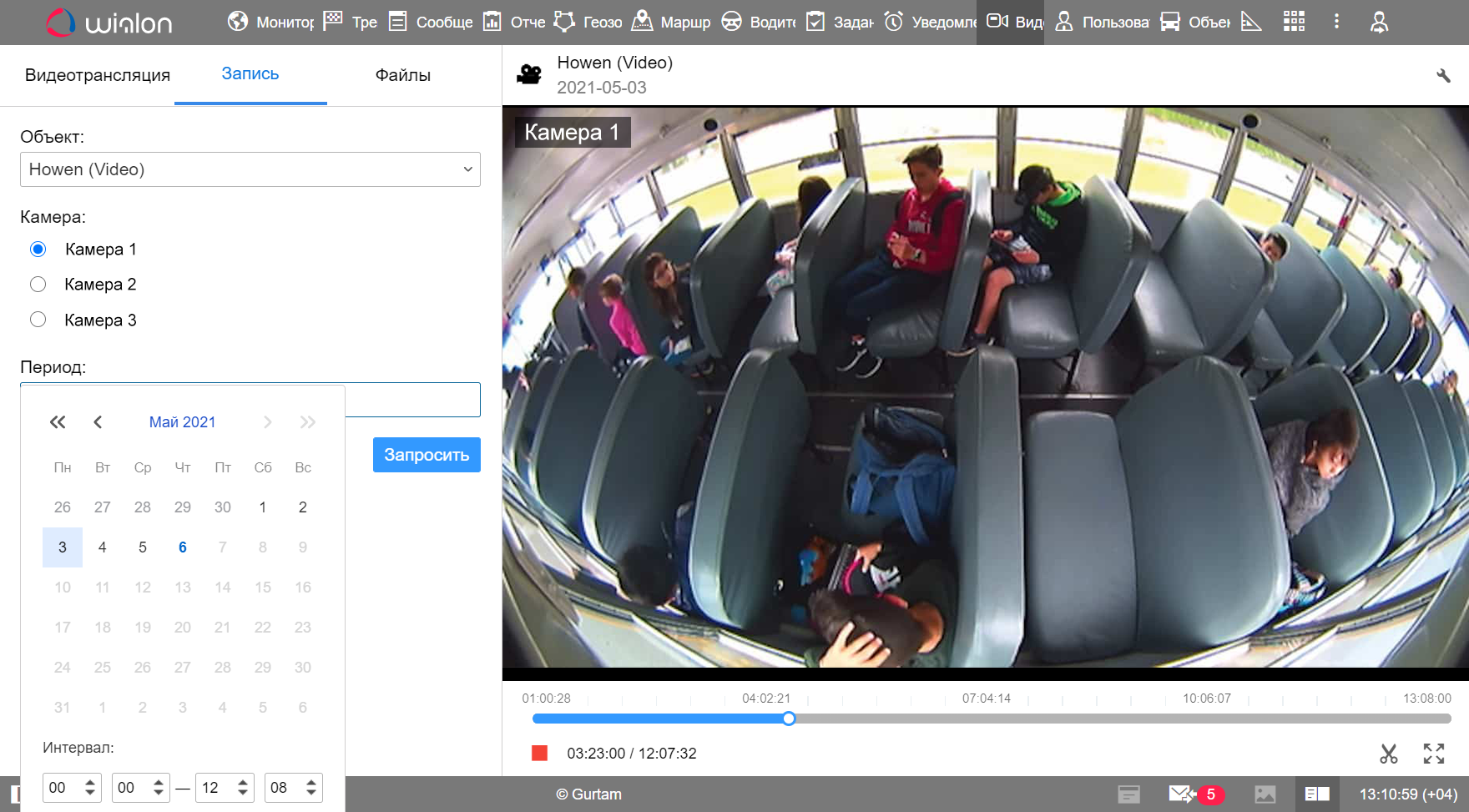Click the scissors cut video icon
The image size is (1469, 812).
click(x=1388, y=754)
